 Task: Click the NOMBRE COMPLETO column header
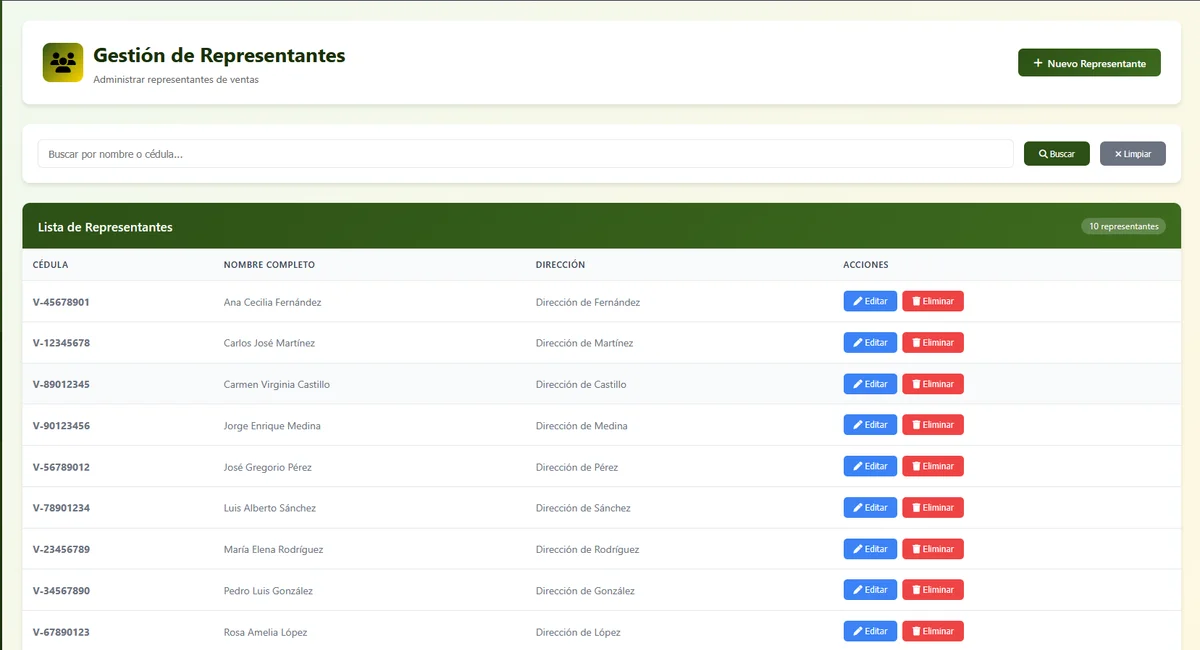[x=269, y=265]
